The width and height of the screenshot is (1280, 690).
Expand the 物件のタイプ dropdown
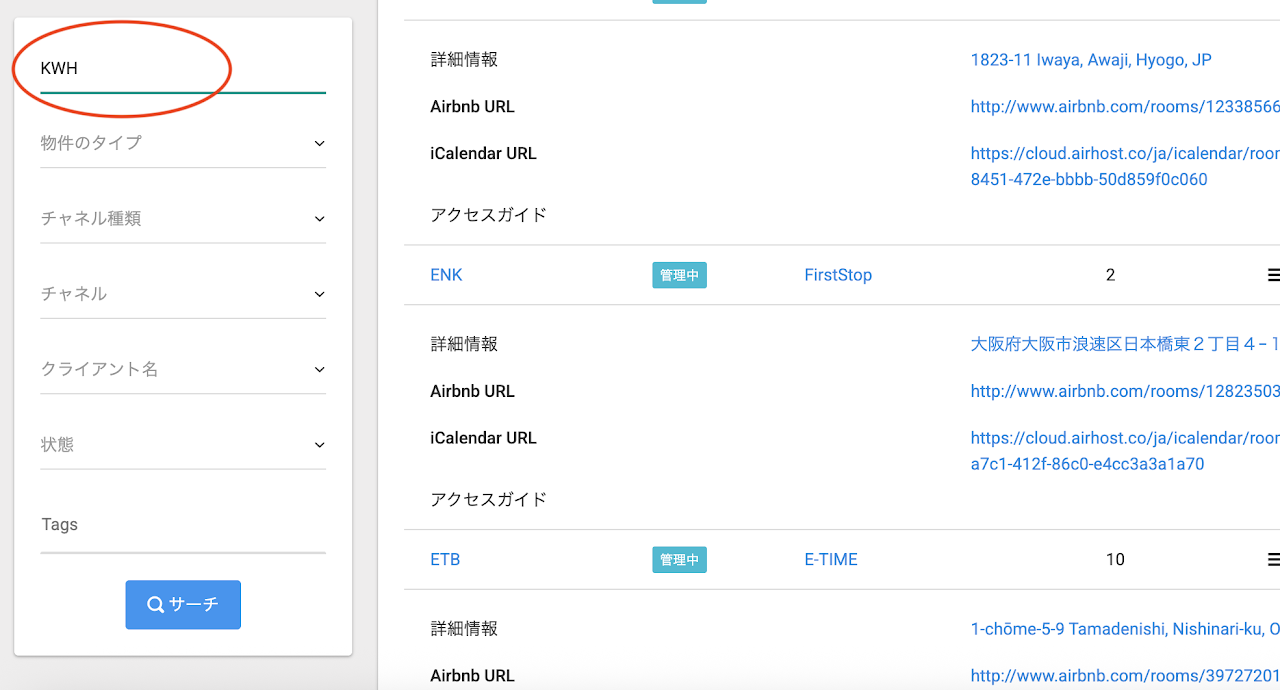pyautogui.click(x=183, y=143)
